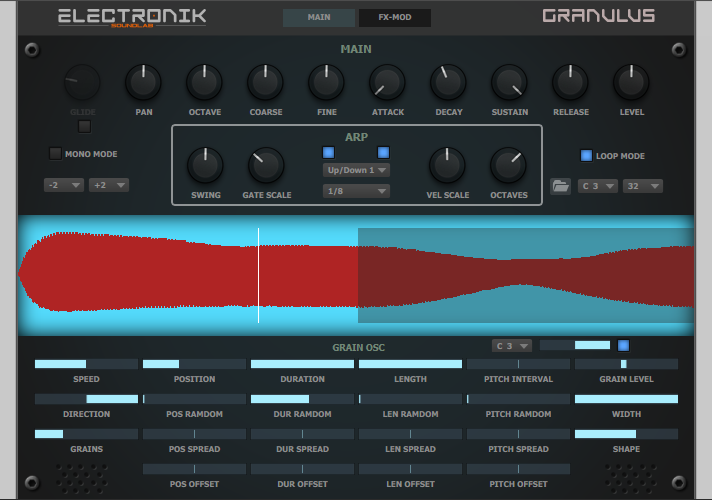Toggle the Mono Mode checkbox
This screenshot has width=712, height=500.
[x=55, y=153]
